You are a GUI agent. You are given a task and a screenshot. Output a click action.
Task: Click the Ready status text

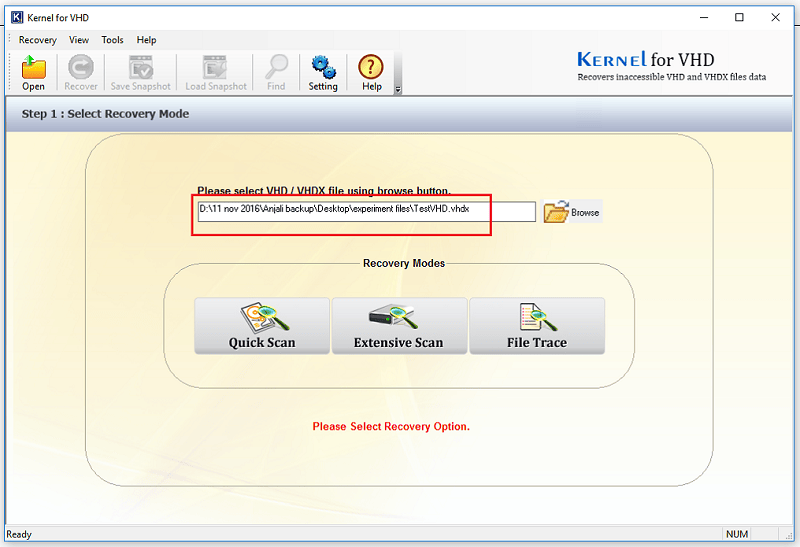(x=19, y=534)
